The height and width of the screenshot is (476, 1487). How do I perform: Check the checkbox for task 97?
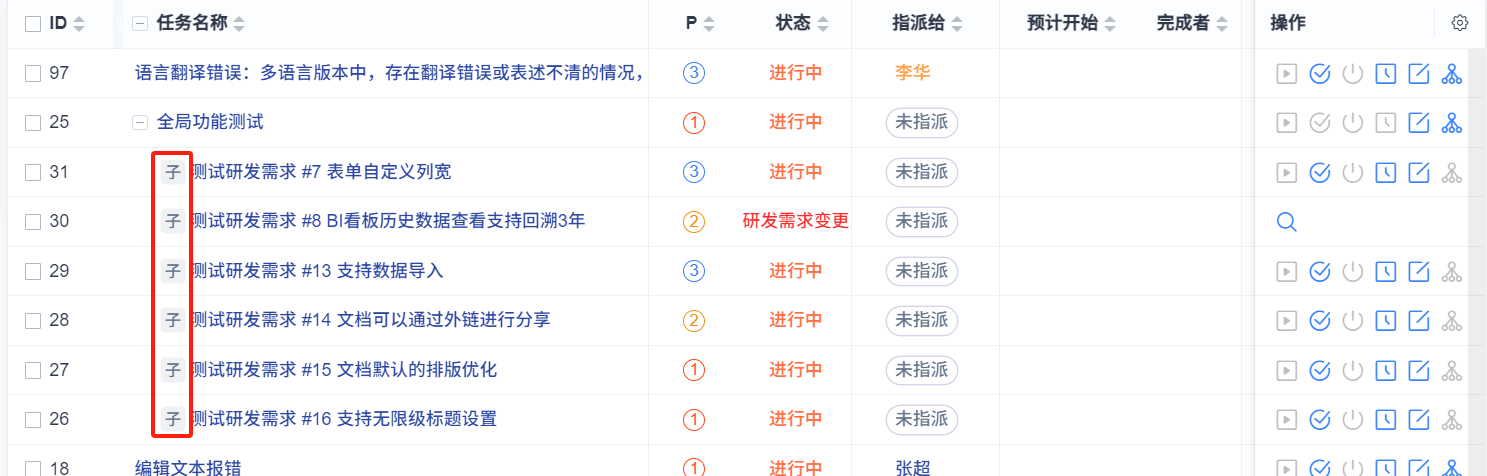point(33,73)
